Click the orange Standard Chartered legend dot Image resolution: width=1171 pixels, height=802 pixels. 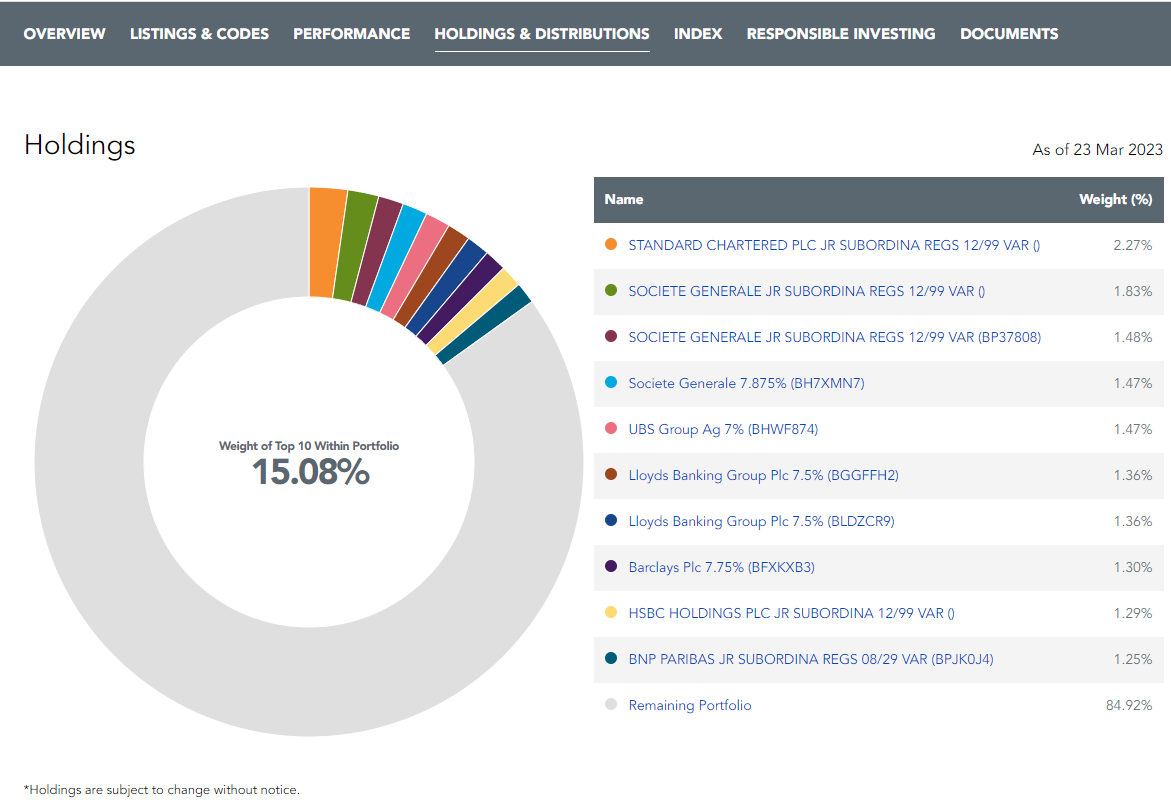611,245
